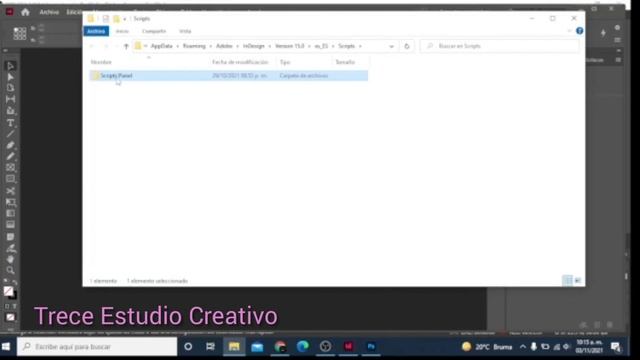
Task: Open Microsoft Edge from the taskbar
Action: (303, 347)
